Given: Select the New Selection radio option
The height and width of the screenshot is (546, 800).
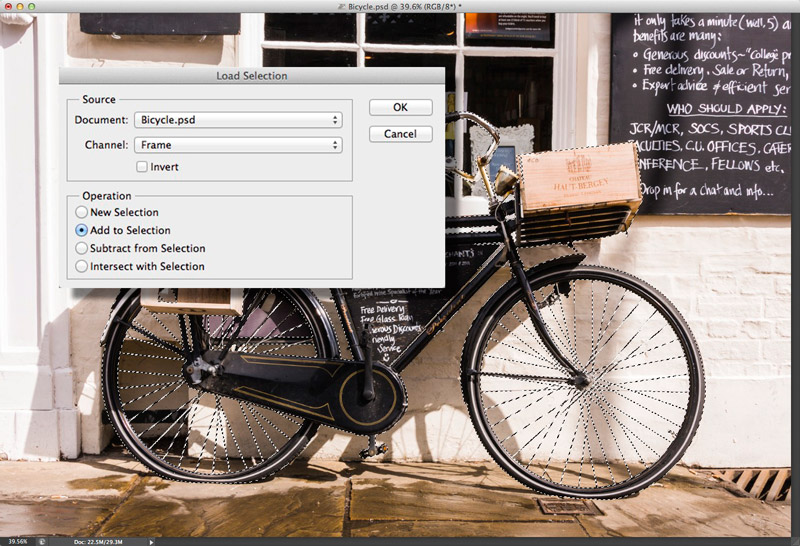Looking at the screenshot, I should coord(82,212).
